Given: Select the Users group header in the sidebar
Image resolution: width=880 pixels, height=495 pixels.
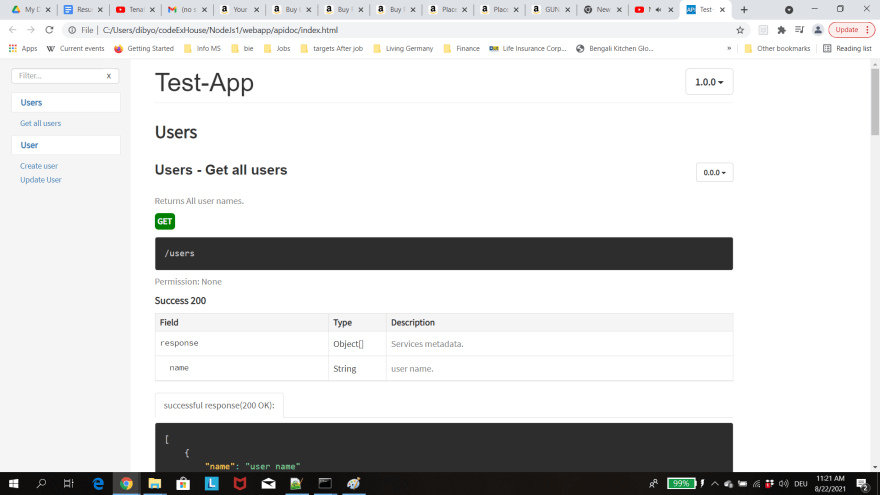Looking at the screenshot, I should [x=66, y=103].
